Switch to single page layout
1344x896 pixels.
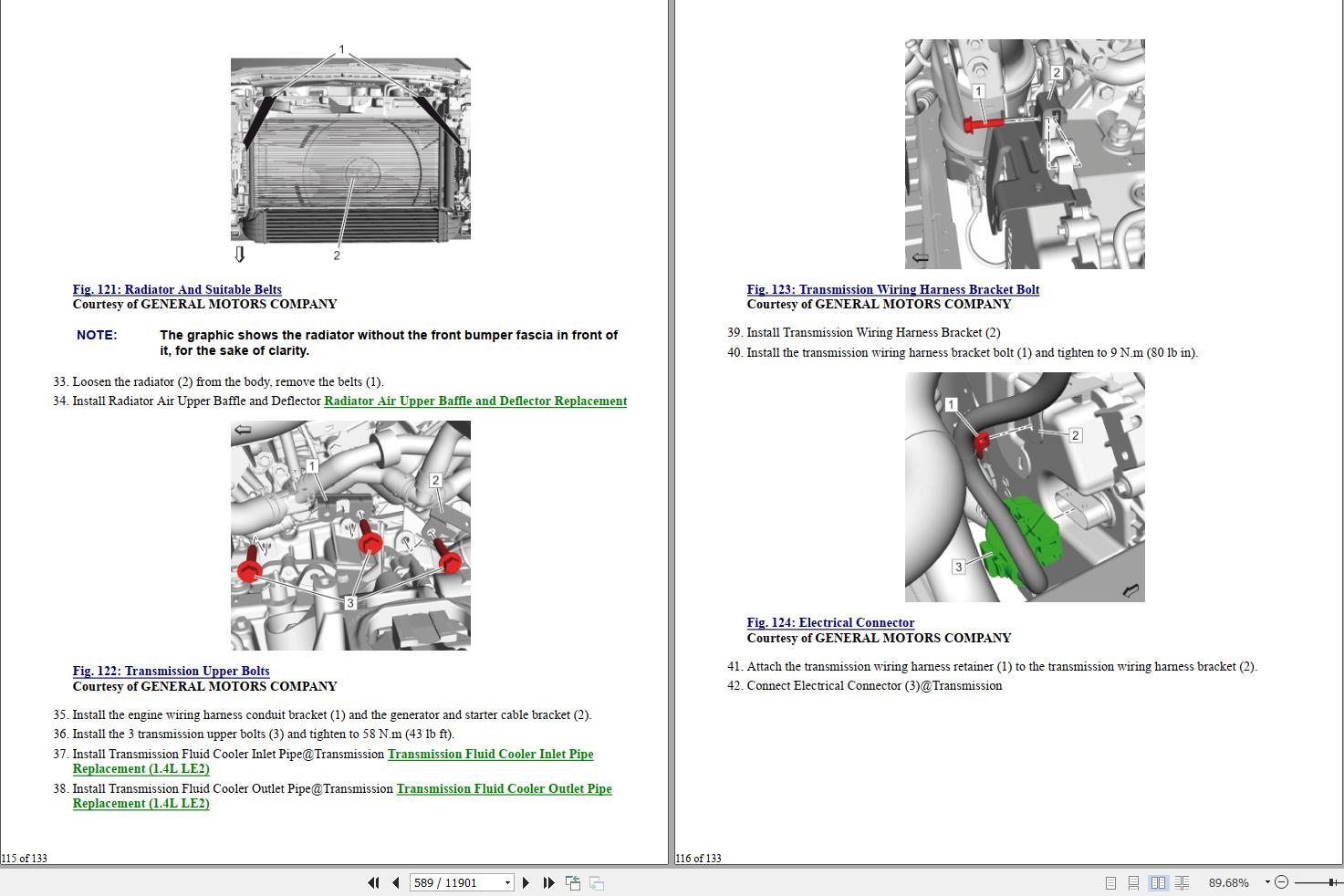pos(1111,882)
